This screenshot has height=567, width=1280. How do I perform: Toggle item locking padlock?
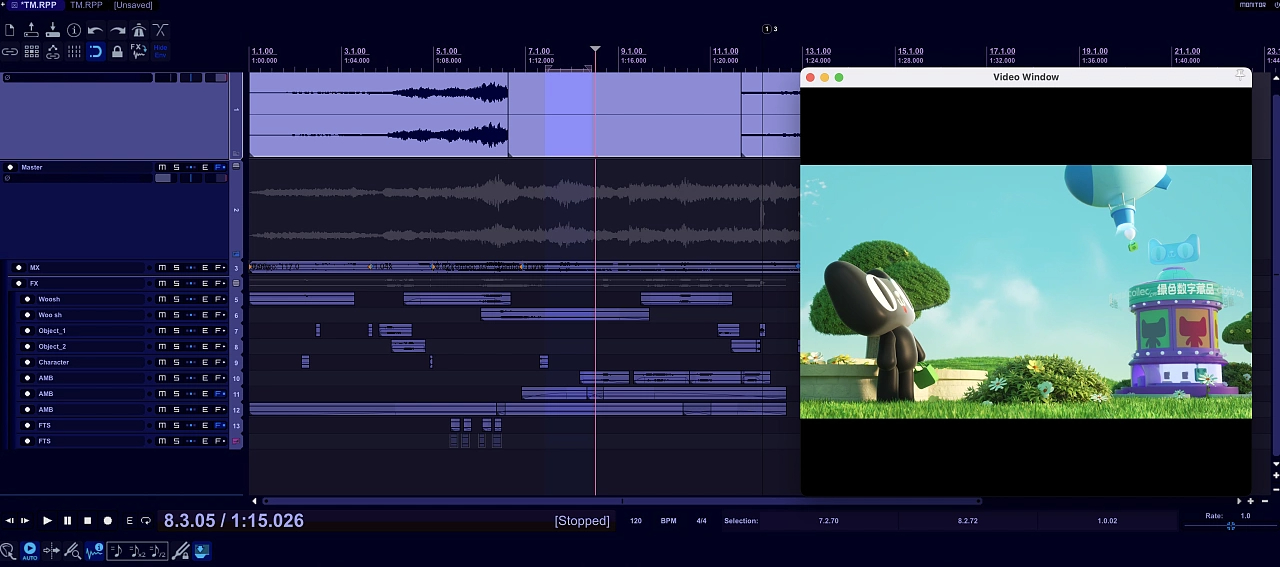(x=117, y=51)
